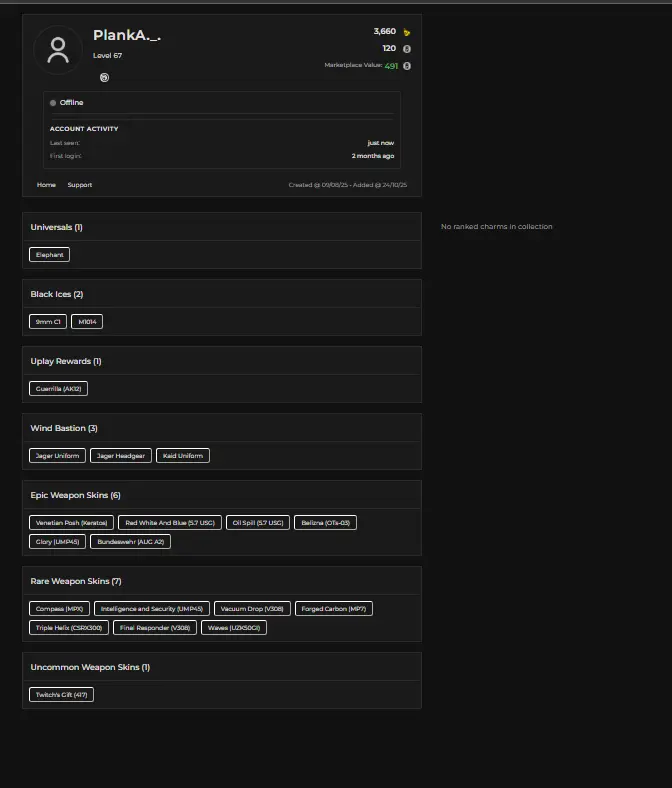The height and width of the screenshot is (788, 672).
Task: Click the yellow renown icon beside 3,660
Action: (x=407, y=32)
